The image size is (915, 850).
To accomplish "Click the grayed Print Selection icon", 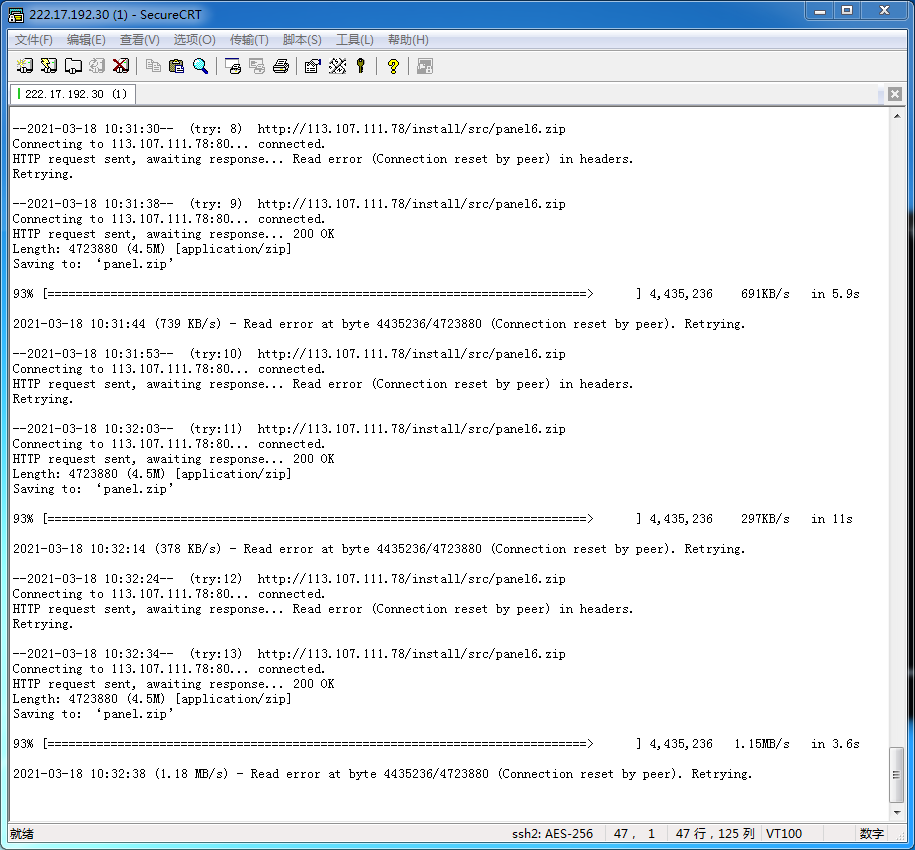I will tap(257, 66).
